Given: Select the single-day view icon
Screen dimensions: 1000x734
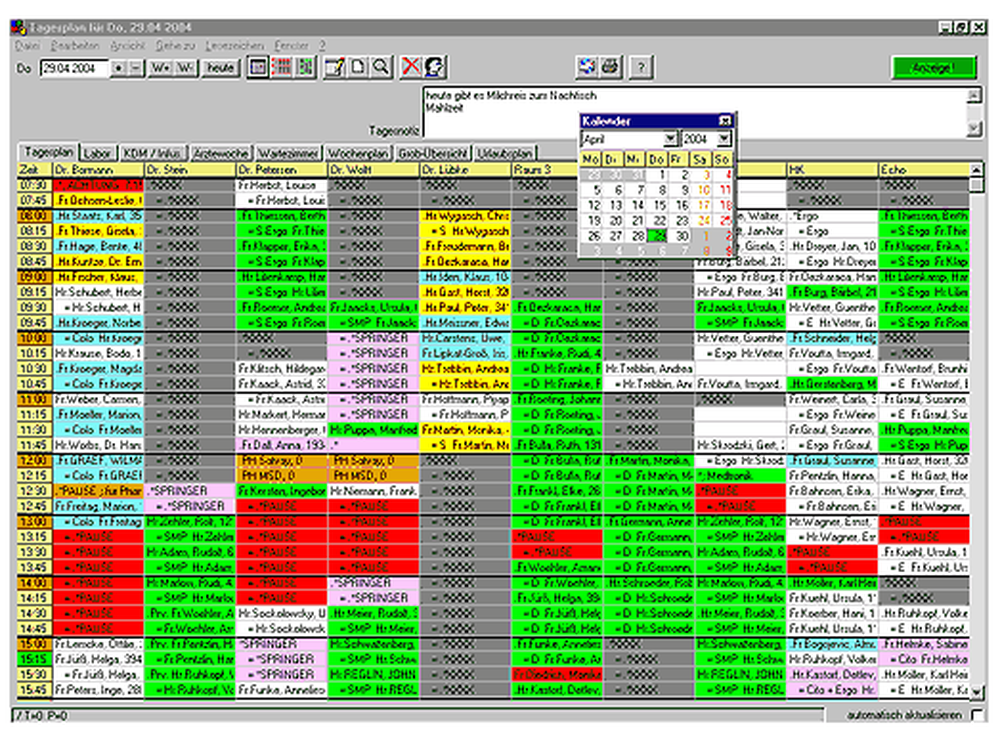Looking at the screenshot, I should click(x=257, y=67).
